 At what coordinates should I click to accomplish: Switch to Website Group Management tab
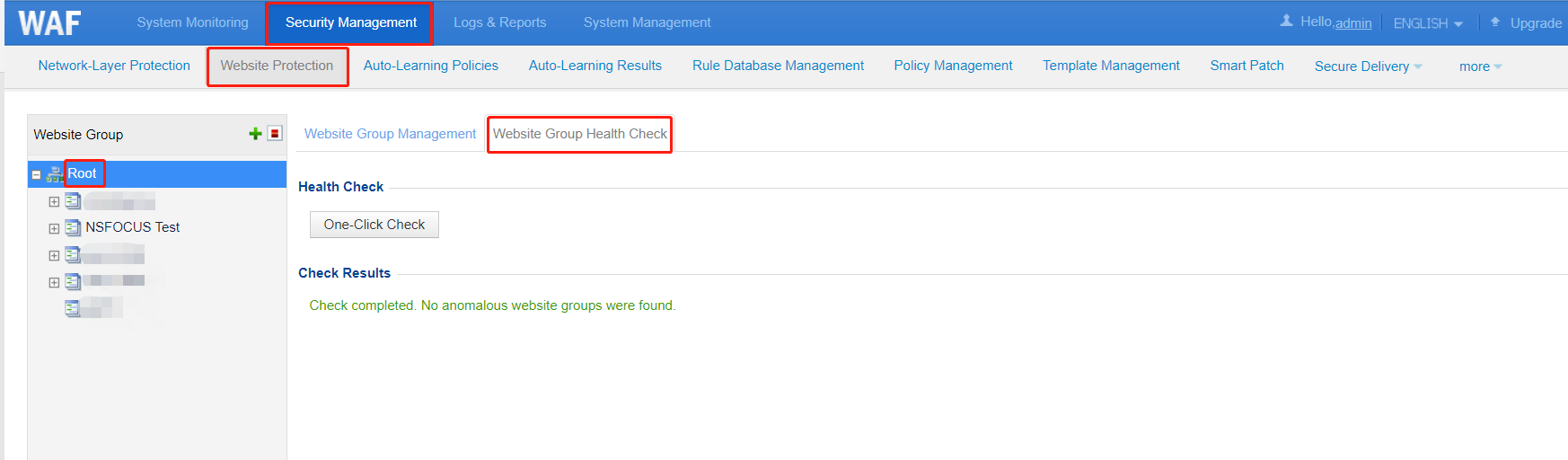coord(390,134)
